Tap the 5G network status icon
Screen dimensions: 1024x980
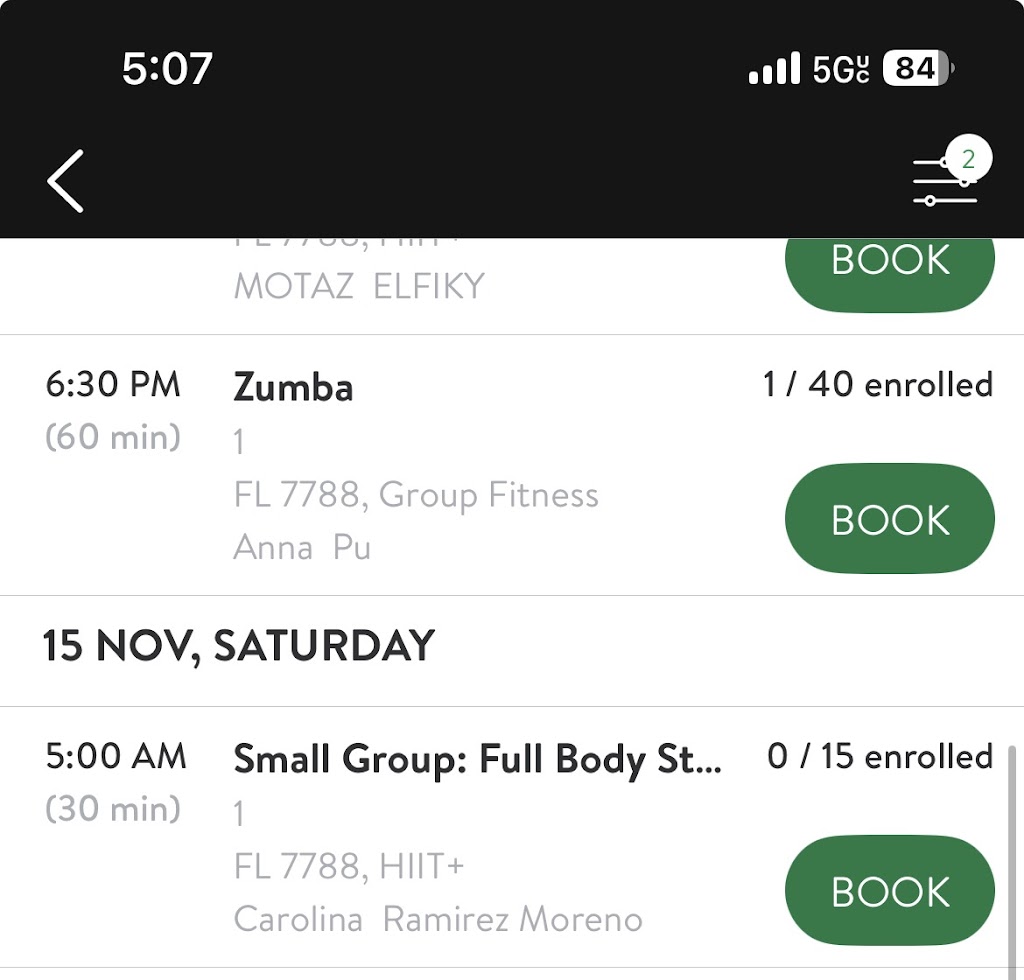tap(841, 69)
